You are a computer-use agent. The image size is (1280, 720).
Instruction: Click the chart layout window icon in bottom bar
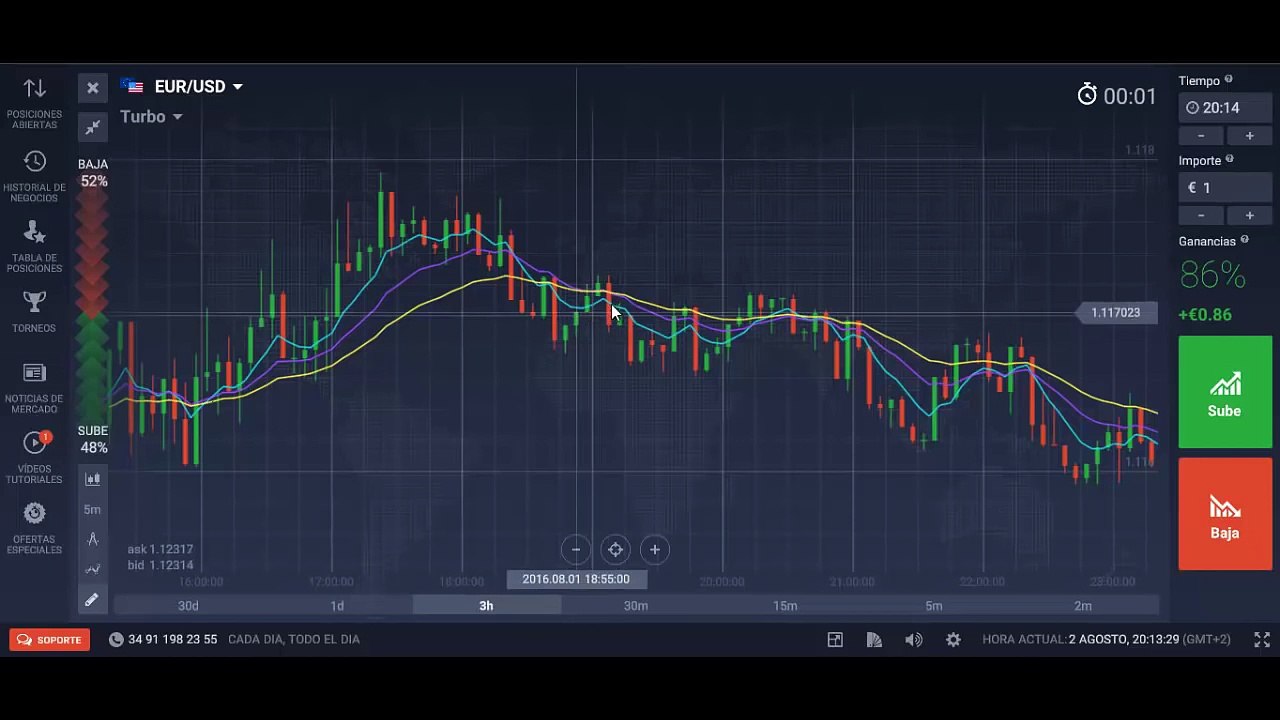[835, 640]
